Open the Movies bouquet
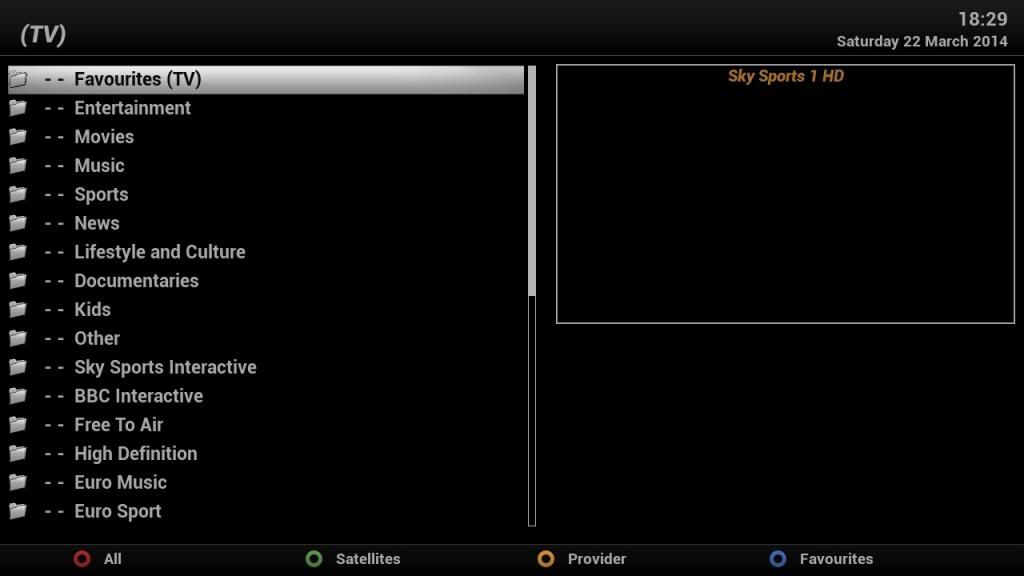 [x=266, y=136]
